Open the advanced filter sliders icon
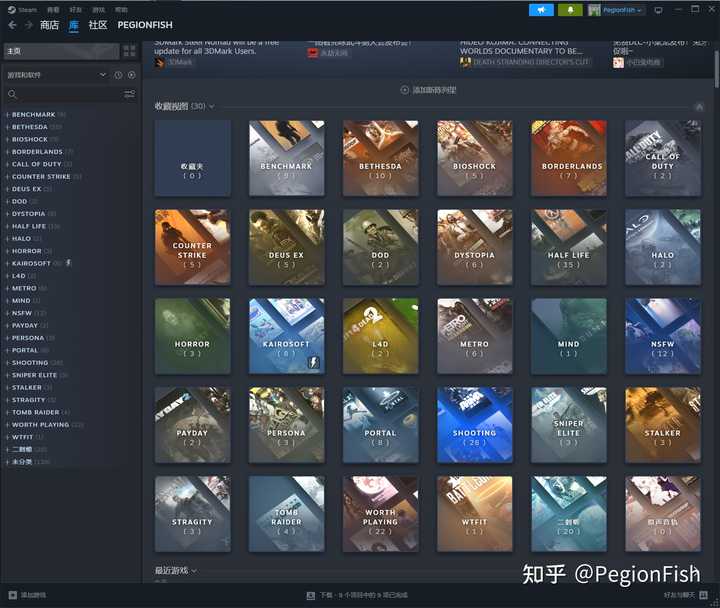Viewport: 720px width, 608px height. 129,94
